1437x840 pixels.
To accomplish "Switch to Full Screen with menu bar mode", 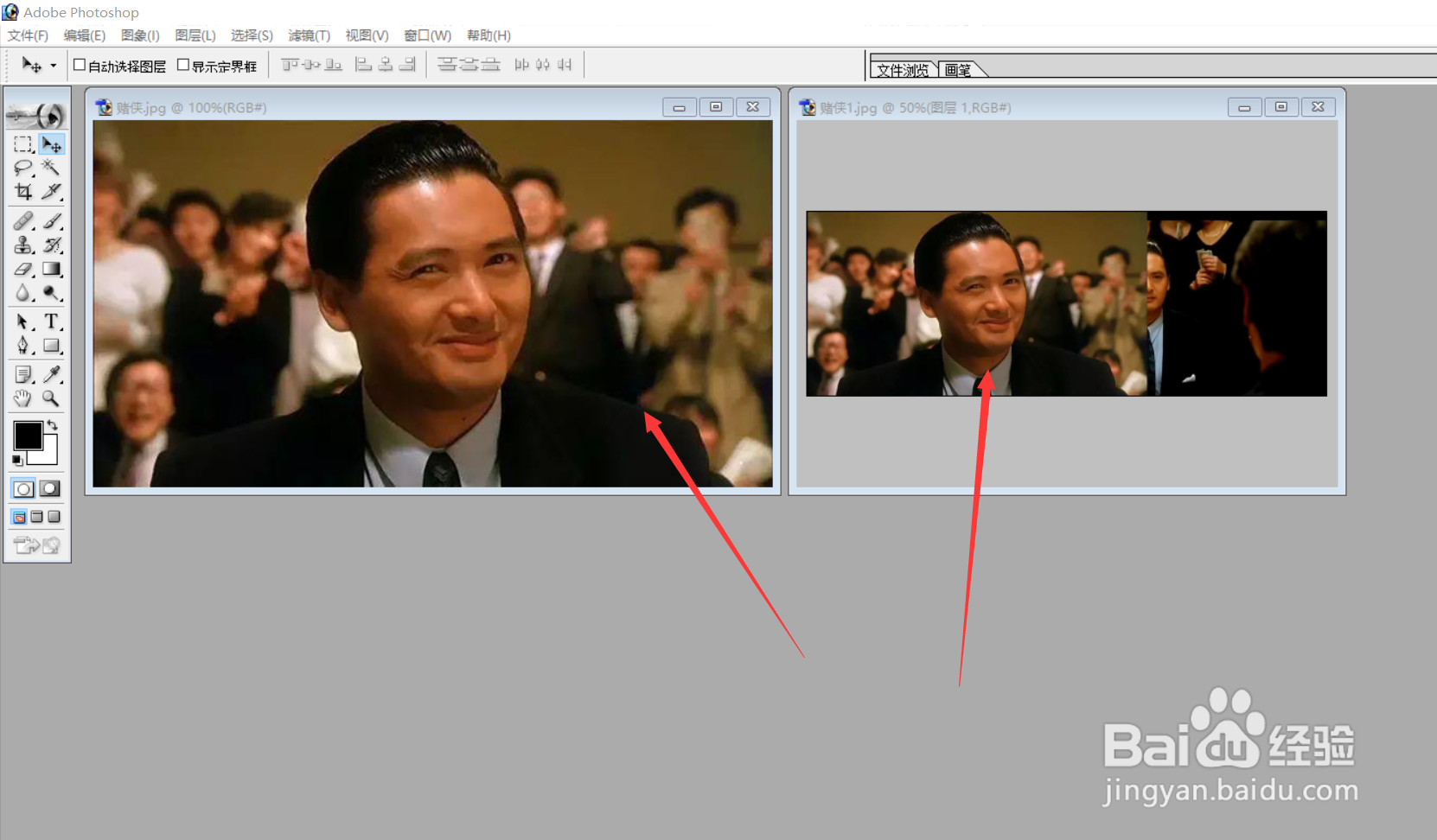I will pyautogui.click(x=36, y=517).
